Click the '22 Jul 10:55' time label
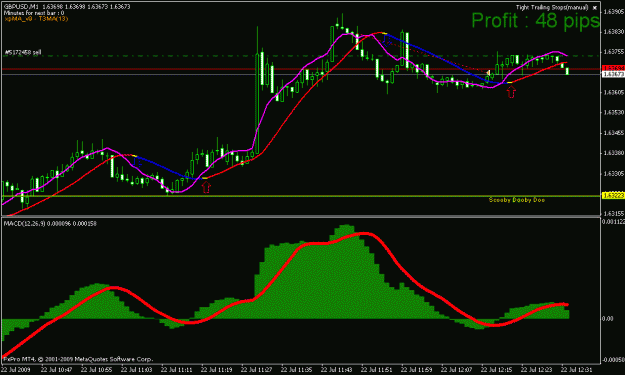This screenshot has width=625, height=375. tap(96, 369)
